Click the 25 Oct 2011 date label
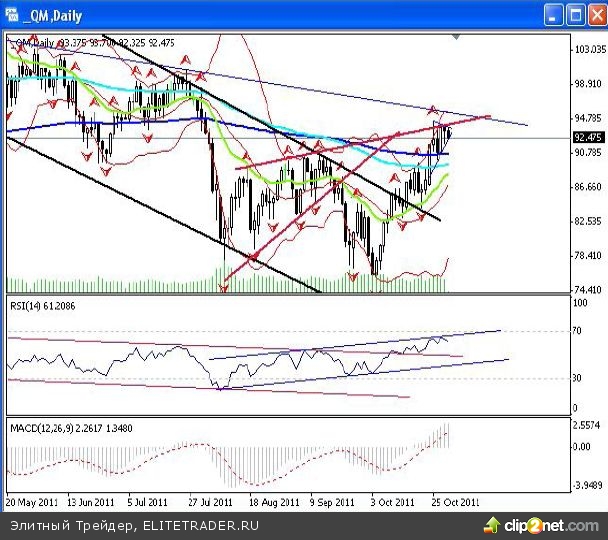The width and height of the screenshot is (608, 540). pyautogui.click(x=454, y=501)
